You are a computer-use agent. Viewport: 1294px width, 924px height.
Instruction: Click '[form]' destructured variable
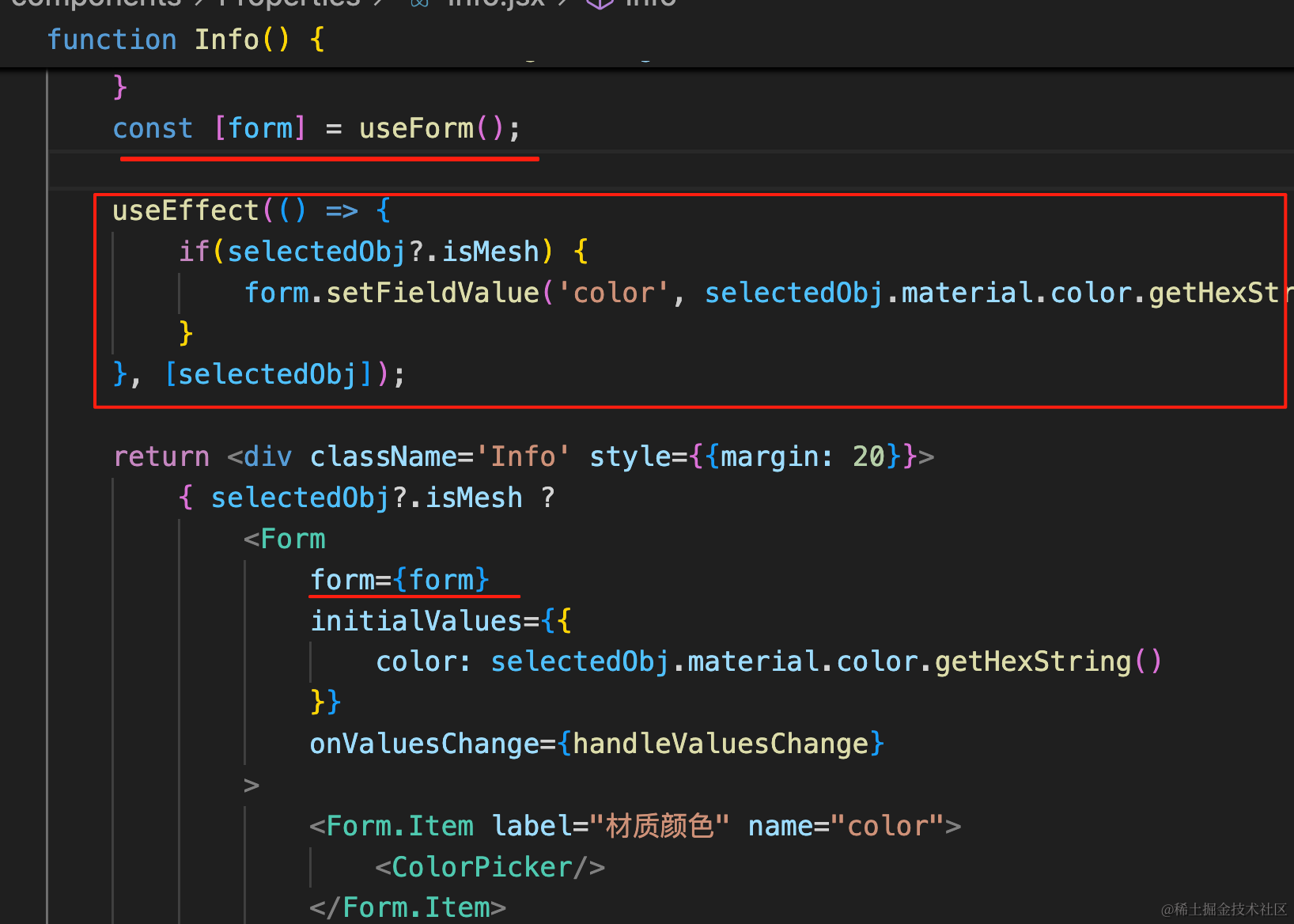click(x=260, y=128)
